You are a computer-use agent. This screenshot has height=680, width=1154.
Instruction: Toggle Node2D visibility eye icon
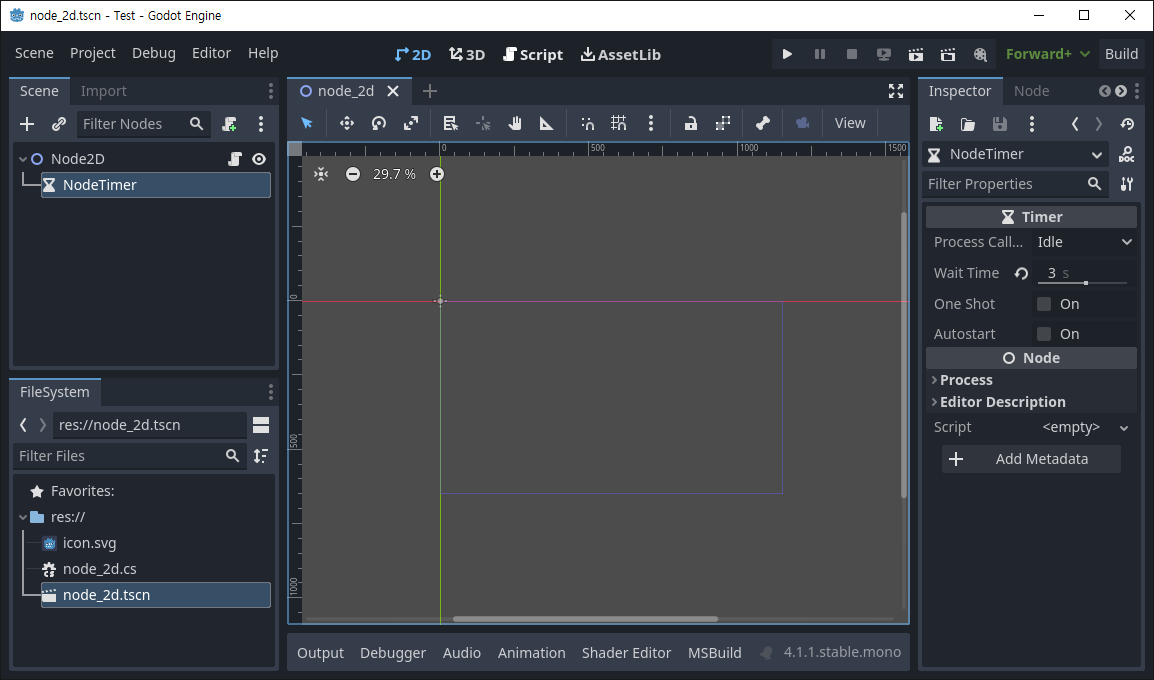pyautogui.click(x=259, y=159)
